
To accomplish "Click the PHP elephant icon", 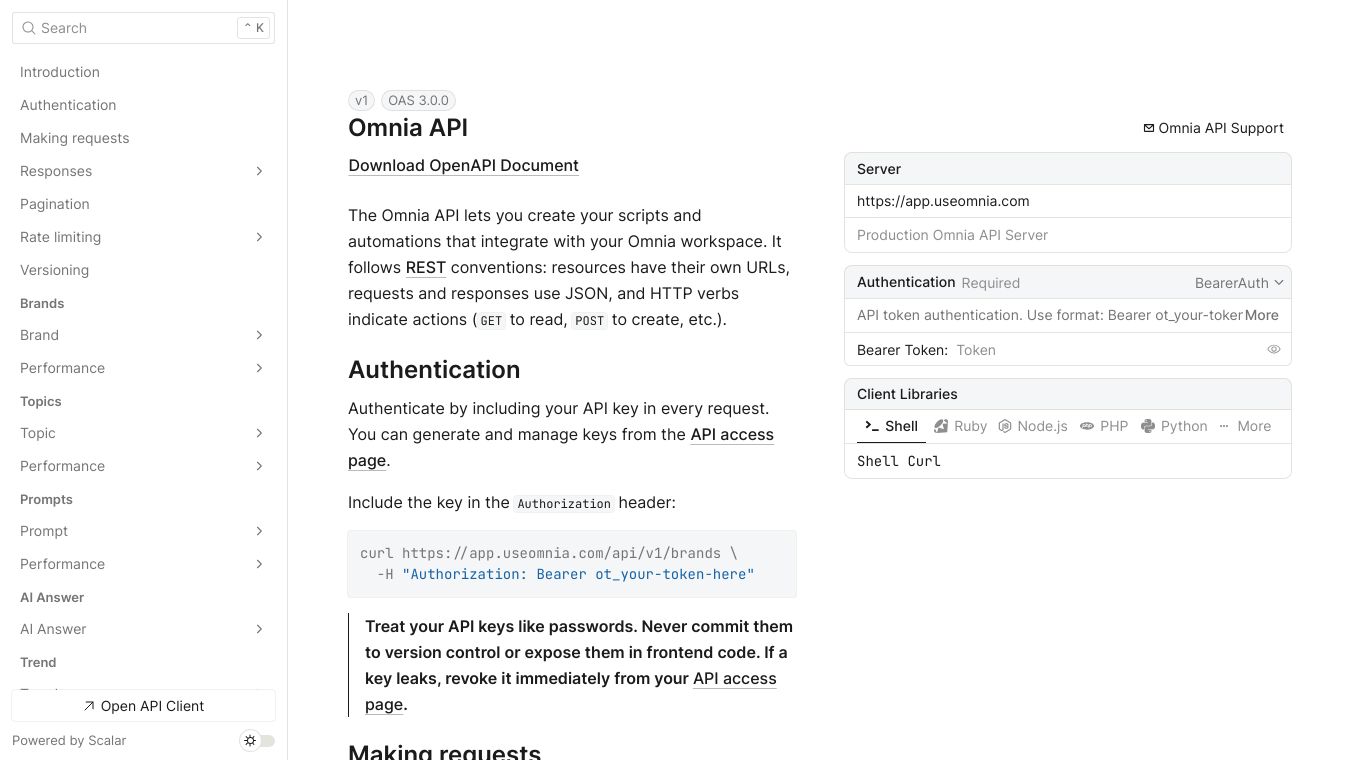I will pyautogui.click(x=1087, y=426).
